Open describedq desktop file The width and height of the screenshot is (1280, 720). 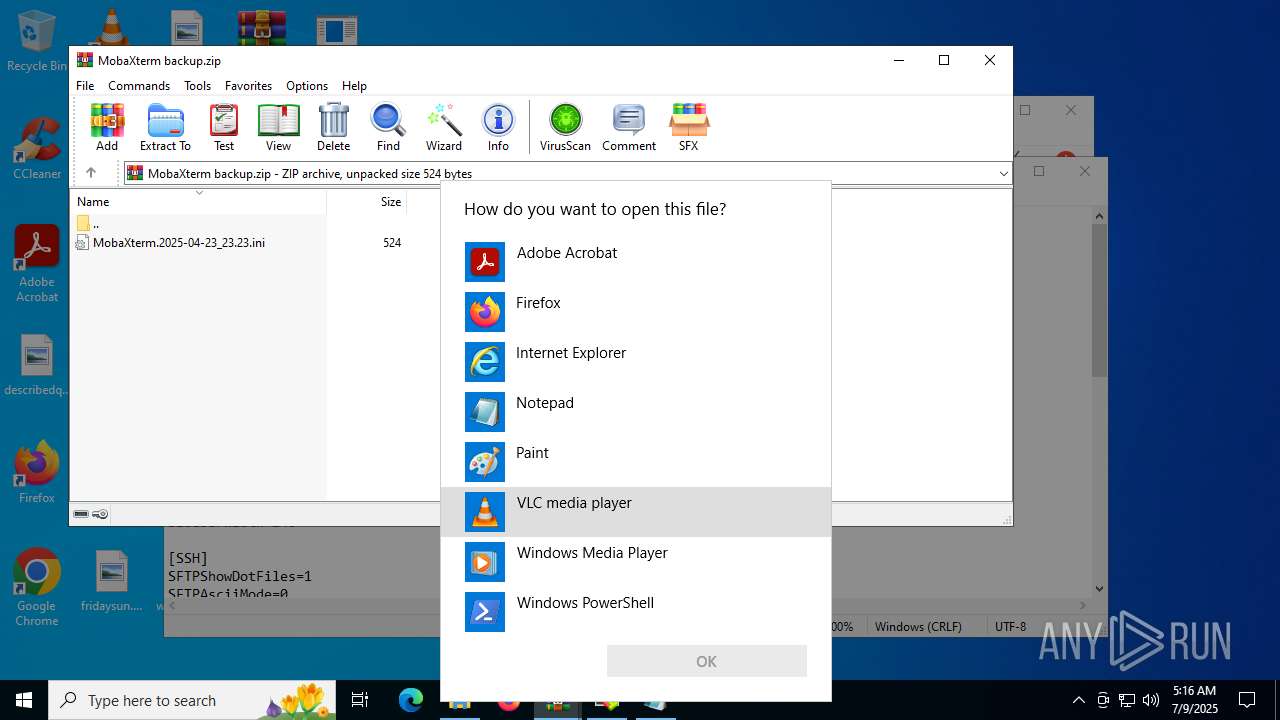(37, 367)
